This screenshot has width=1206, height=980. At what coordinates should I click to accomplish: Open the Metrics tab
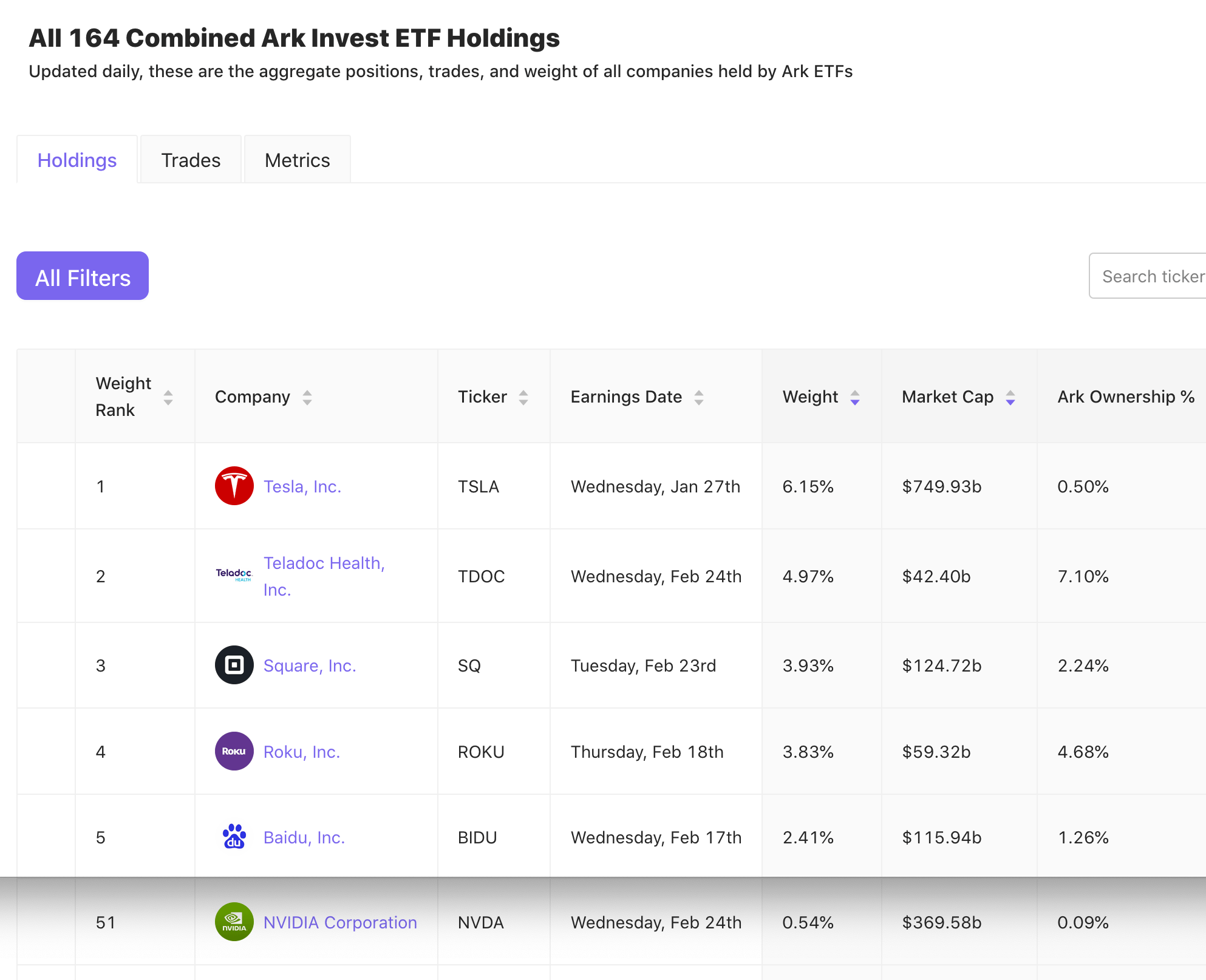tap(297, 160)
